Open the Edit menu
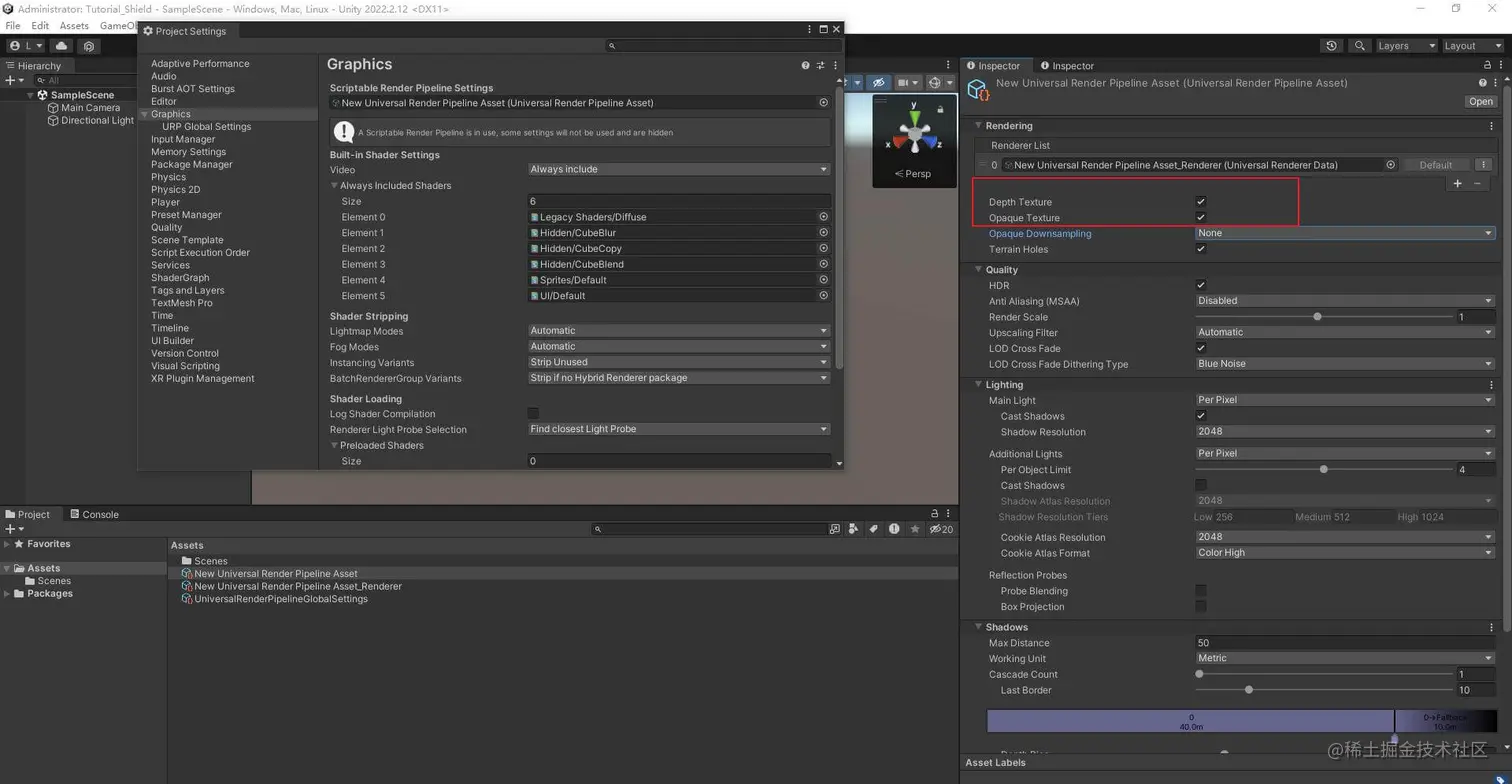Screen dimensions: 1512x784 tap(40, 26)
